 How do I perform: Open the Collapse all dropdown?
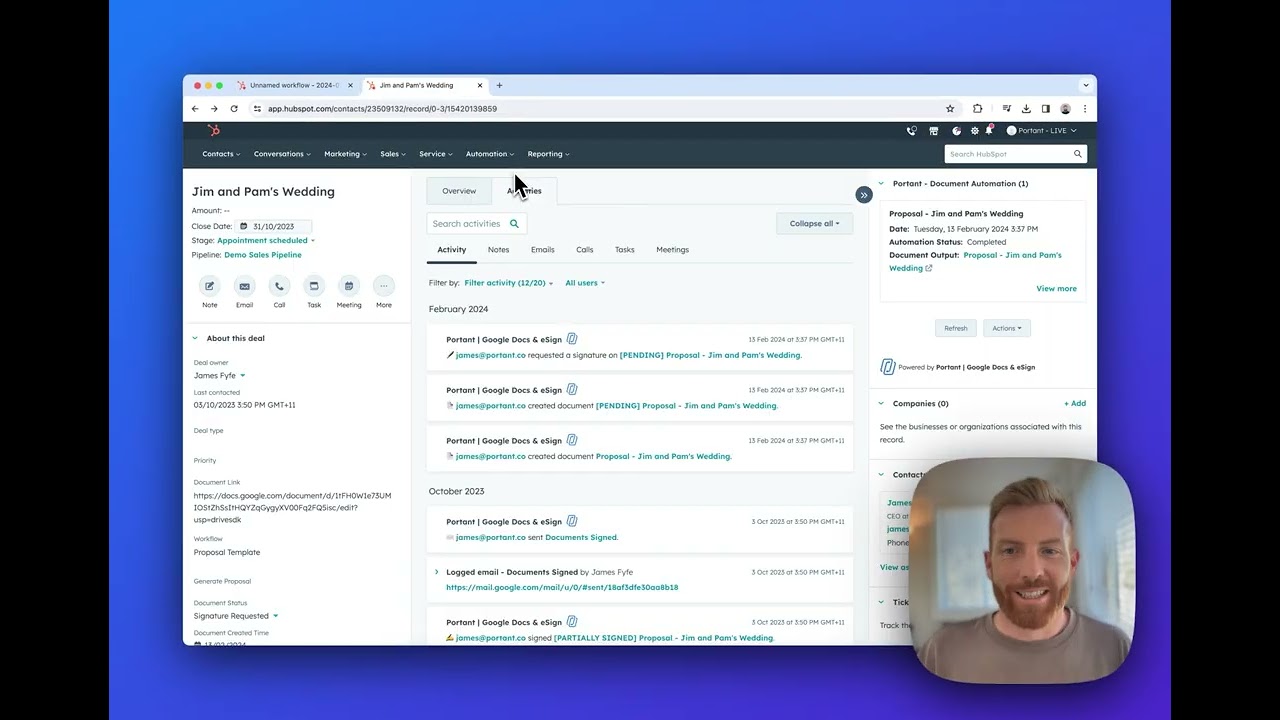pos(815,224)
